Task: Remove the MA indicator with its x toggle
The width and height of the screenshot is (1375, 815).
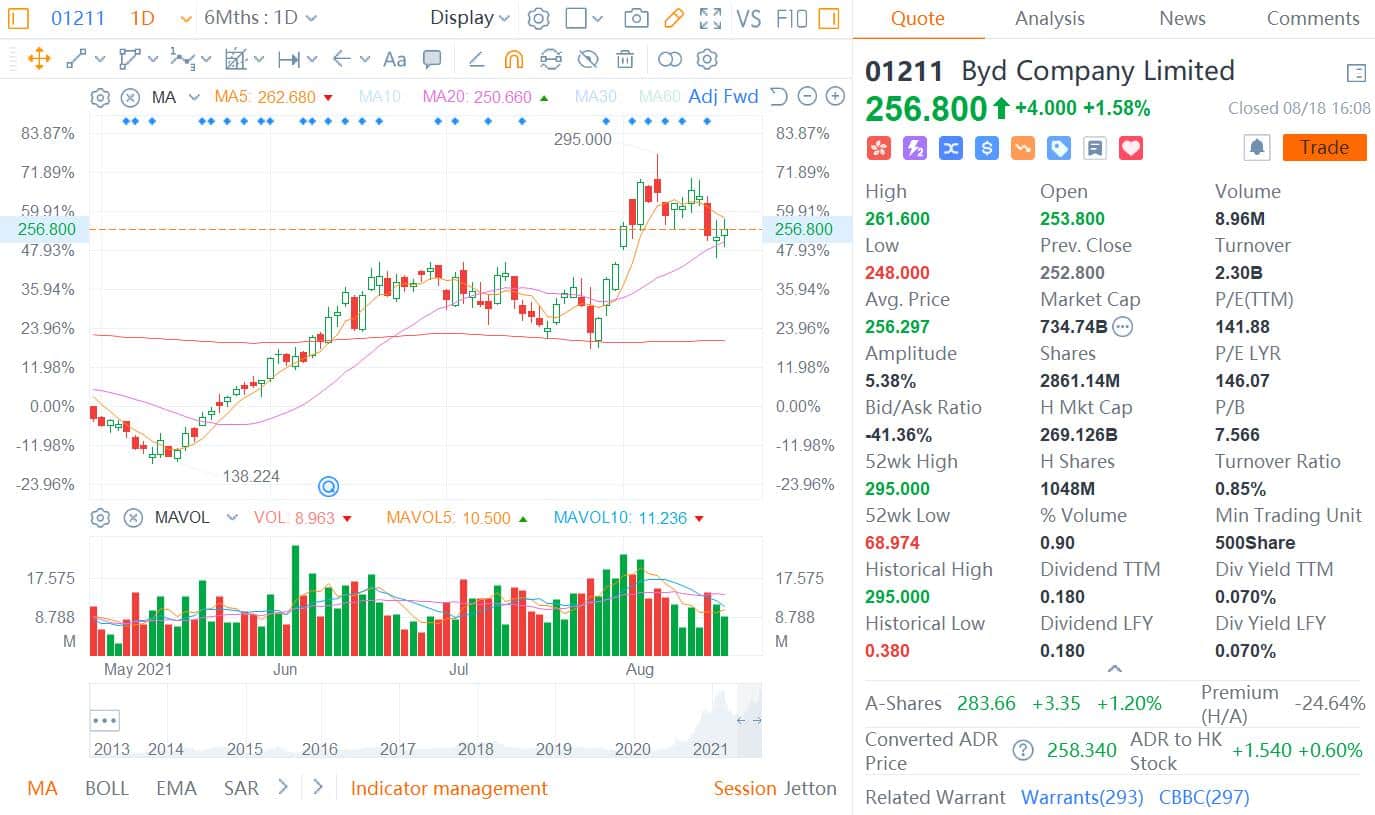Action: pos(131,96)
